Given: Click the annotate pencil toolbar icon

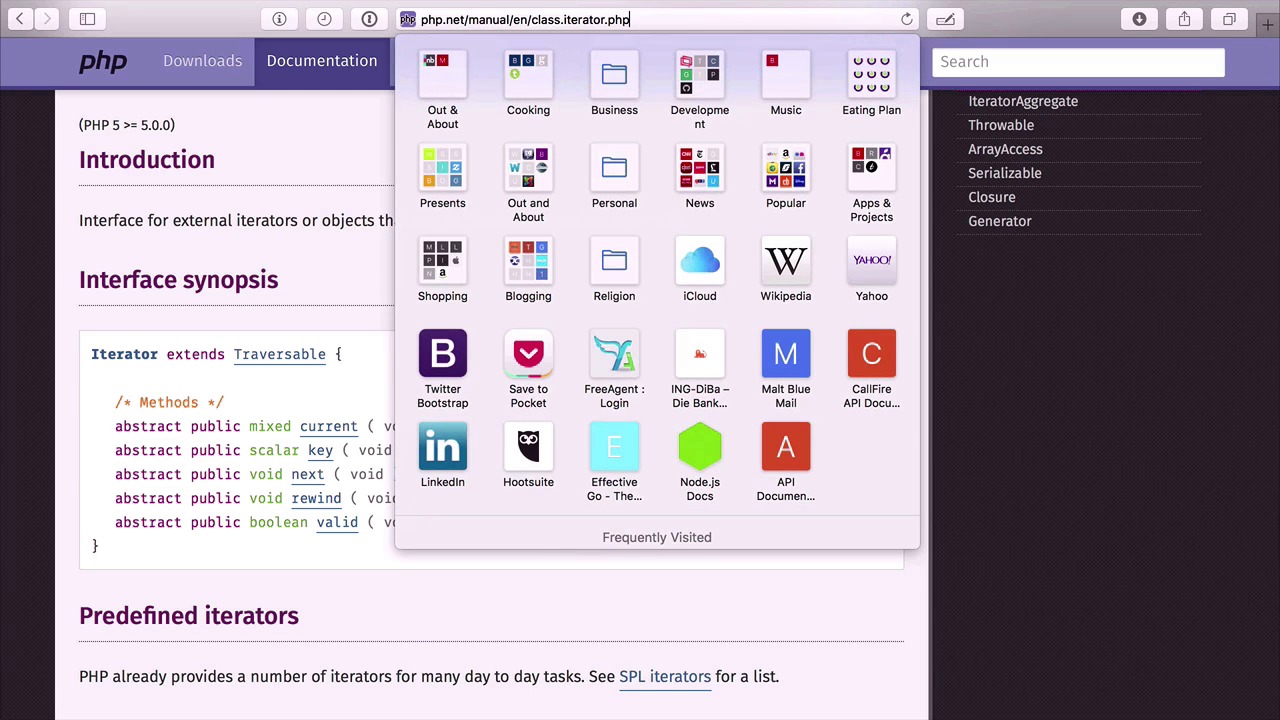Looking at the screenshot, I should point(945,19).
